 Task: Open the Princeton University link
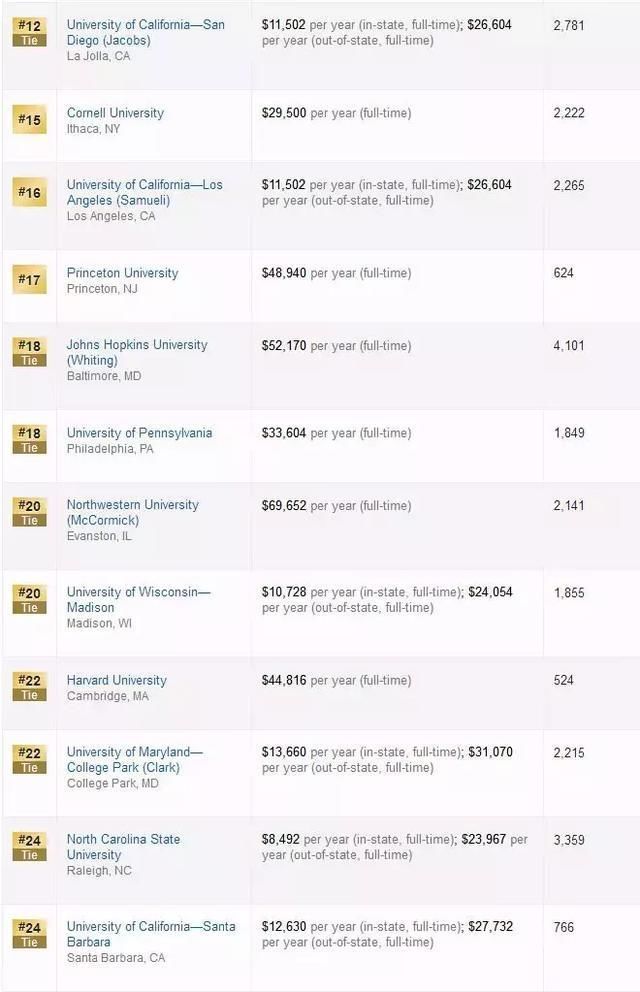(122, 273)
